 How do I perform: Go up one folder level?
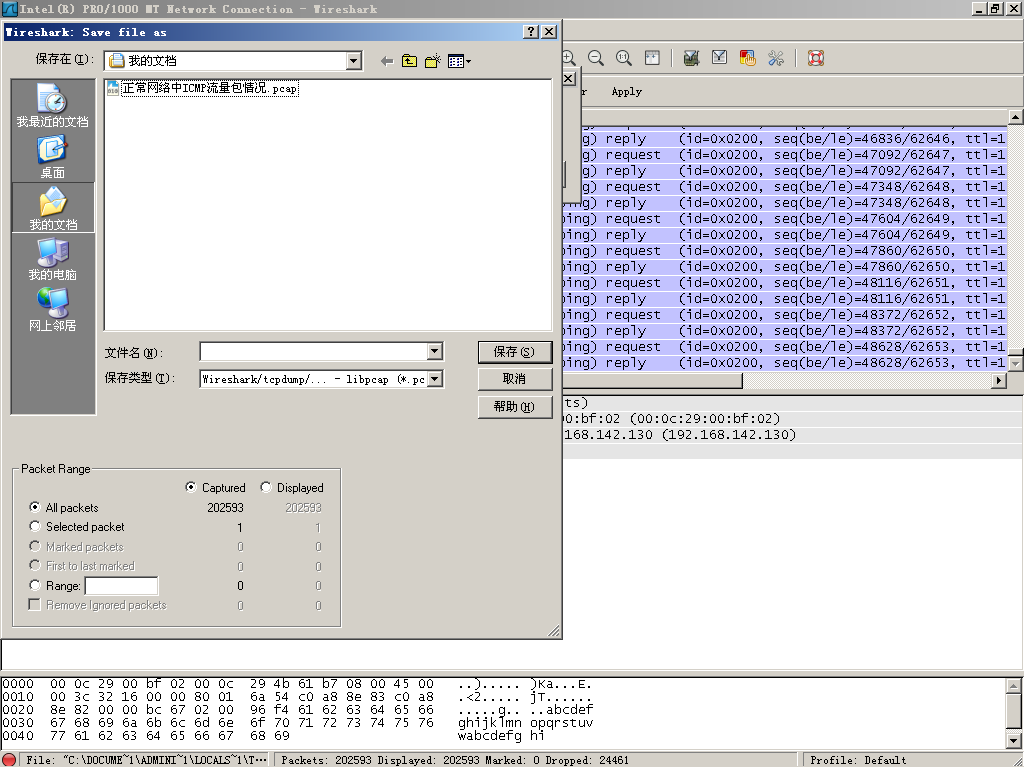409,61
